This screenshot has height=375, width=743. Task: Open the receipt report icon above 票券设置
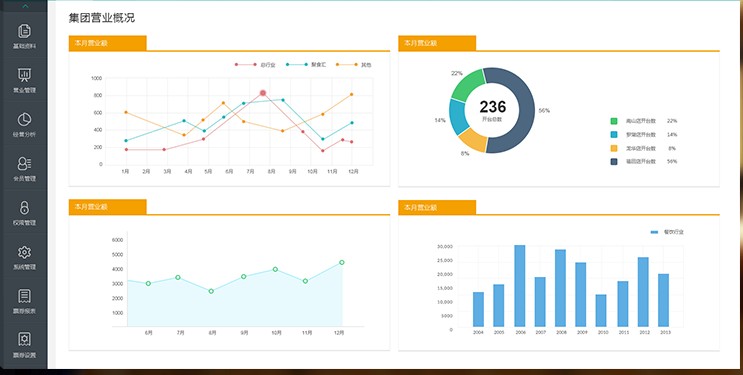(x=24, y=296)
